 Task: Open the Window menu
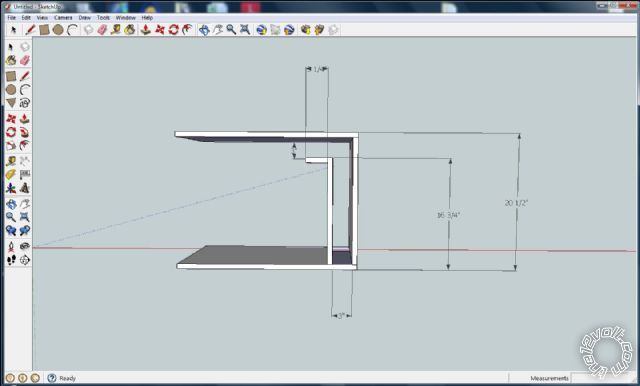tap(125, 18)
